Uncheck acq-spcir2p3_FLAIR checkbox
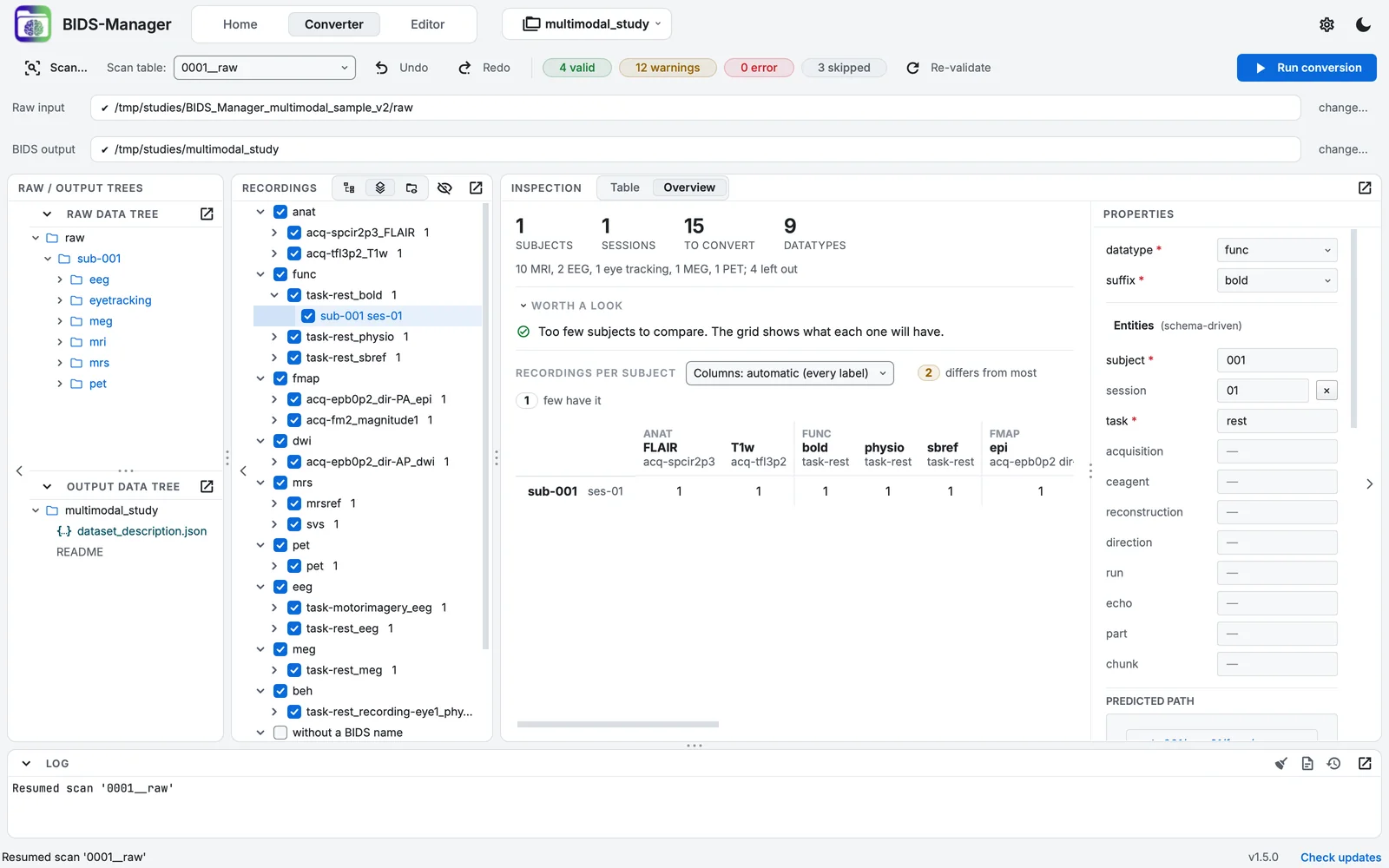The height and width of the screenshot is (868, 1389). [294, 233]
